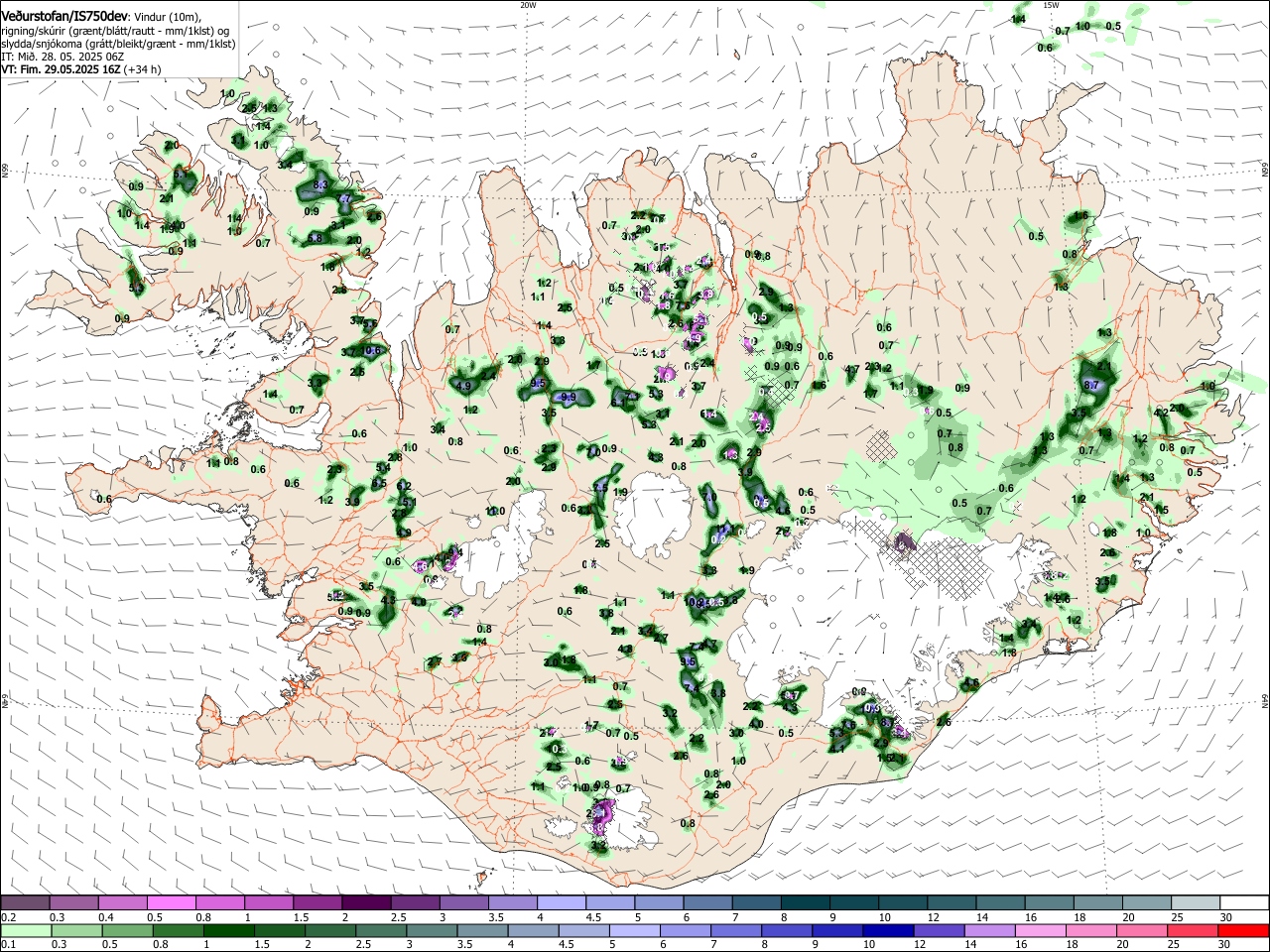Choose upper legend swatch between 18 and 20
This screenshot has width=1270, height=952.
[1096, 903]
